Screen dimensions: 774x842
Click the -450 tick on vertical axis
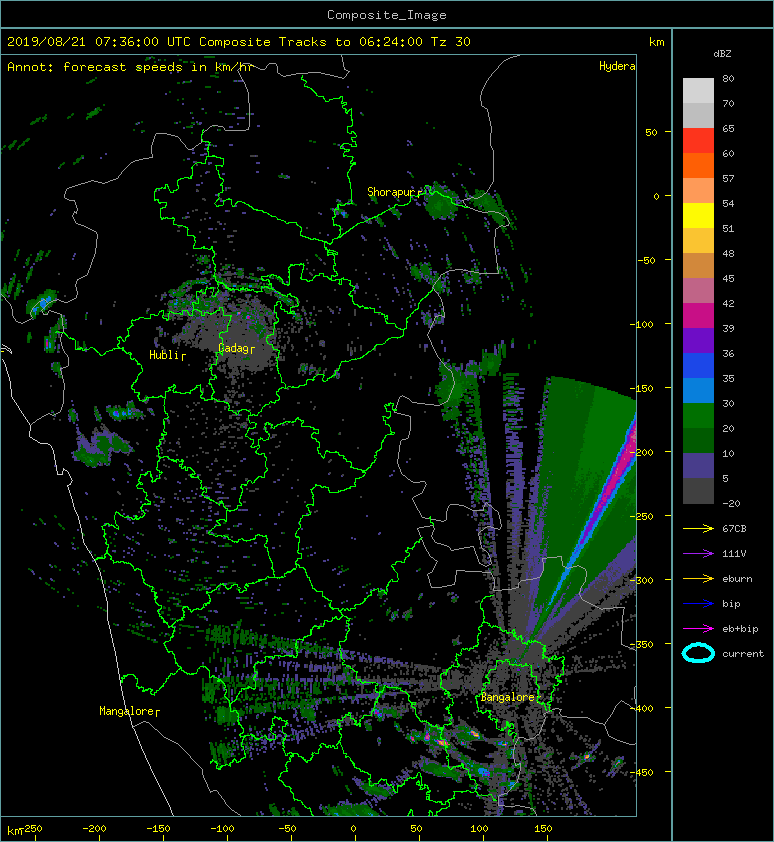[x=642, y=772]
